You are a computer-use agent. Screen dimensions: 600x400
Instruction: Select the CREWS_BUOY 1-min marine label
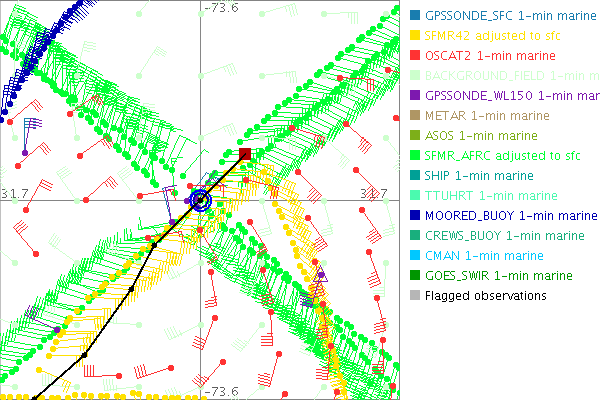pos(504,236)
